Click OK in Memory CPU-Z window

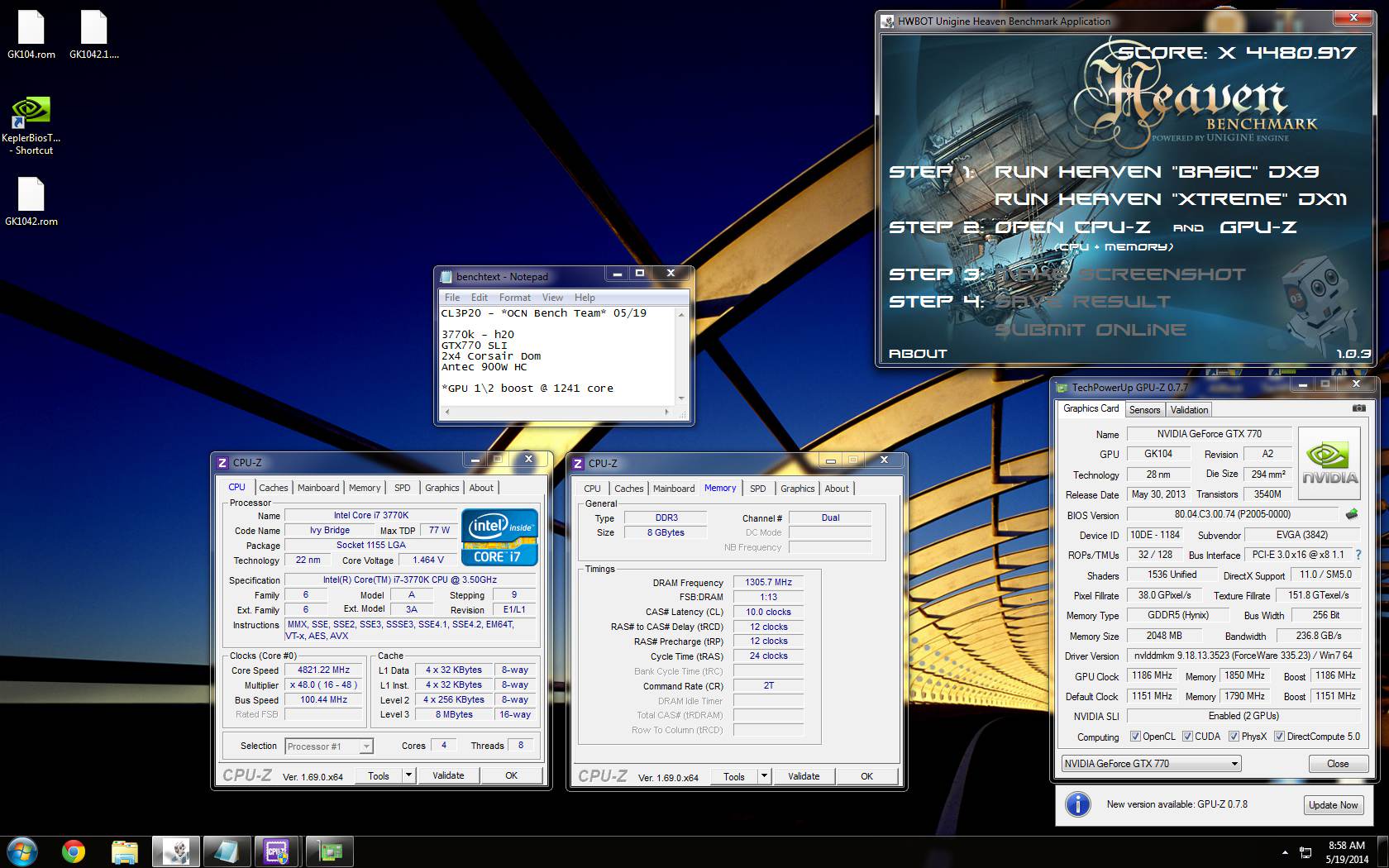pyautogui.click(x=866, y=776)
